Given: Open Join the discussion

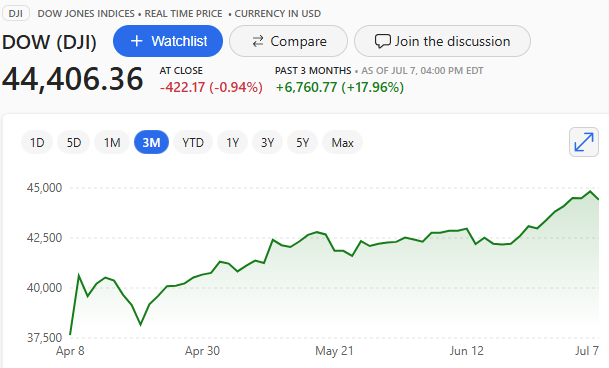Looking at the screenshot, I should click(x=442, y=41).
